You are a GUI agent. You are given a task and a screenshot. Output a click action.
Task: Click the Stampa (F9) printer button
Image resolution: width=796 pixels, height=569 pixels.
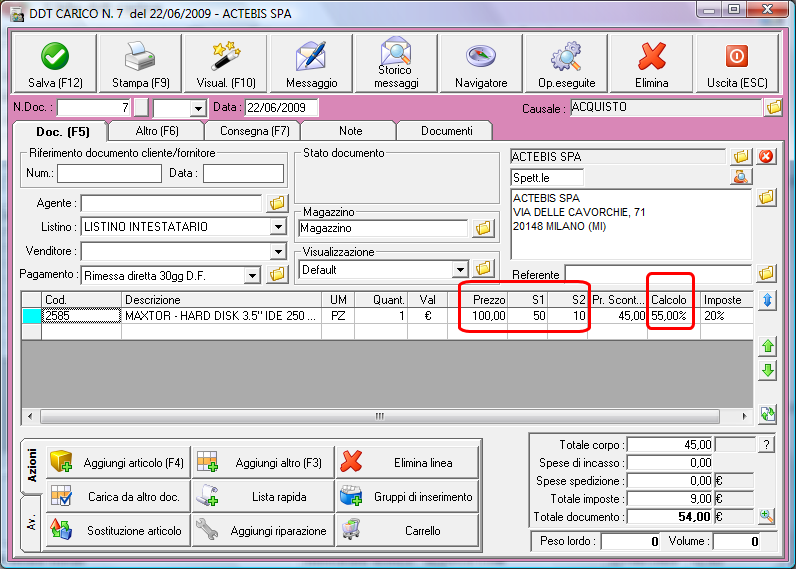(141, 64)
